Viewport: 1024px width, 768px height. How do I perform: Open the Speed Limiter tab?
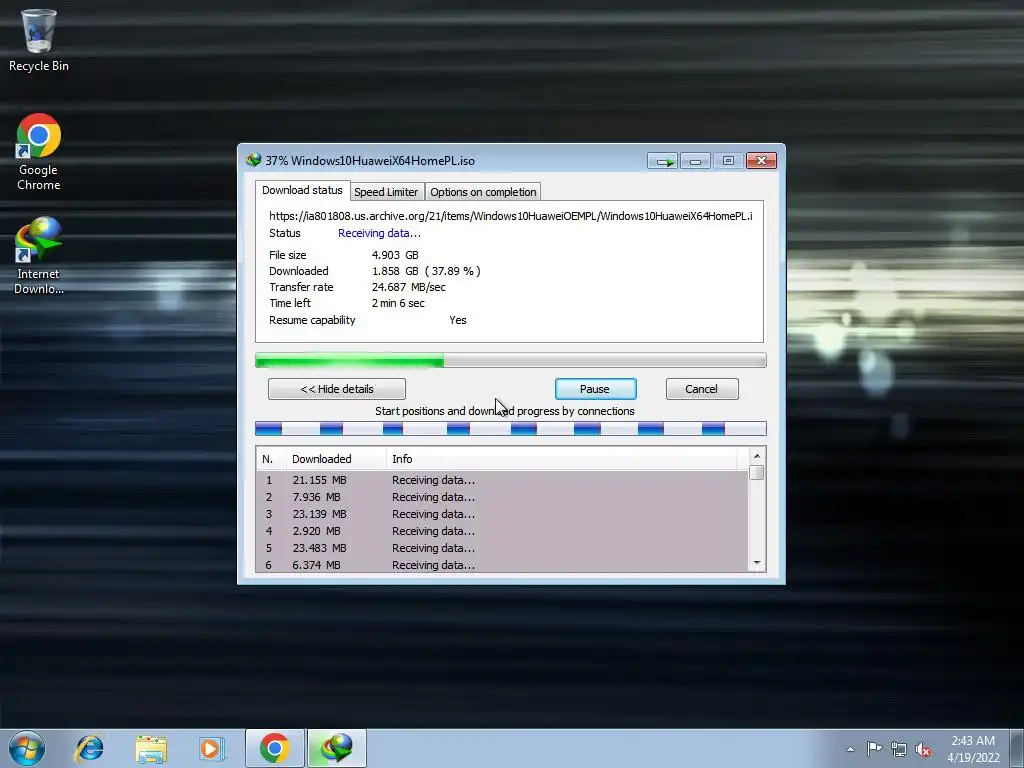point(386,192)
